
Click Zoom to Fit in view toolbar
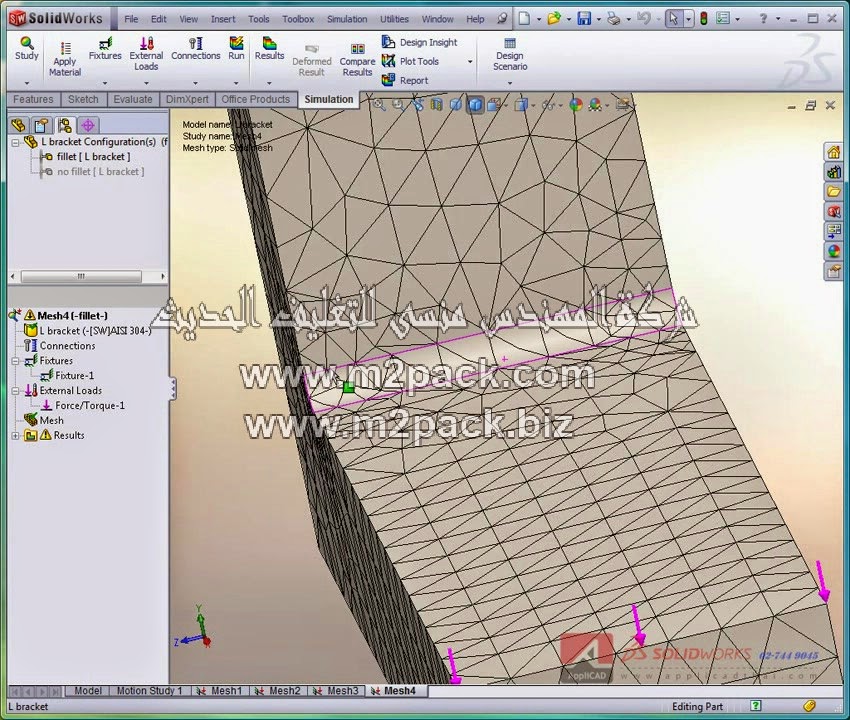click(379, 105)
